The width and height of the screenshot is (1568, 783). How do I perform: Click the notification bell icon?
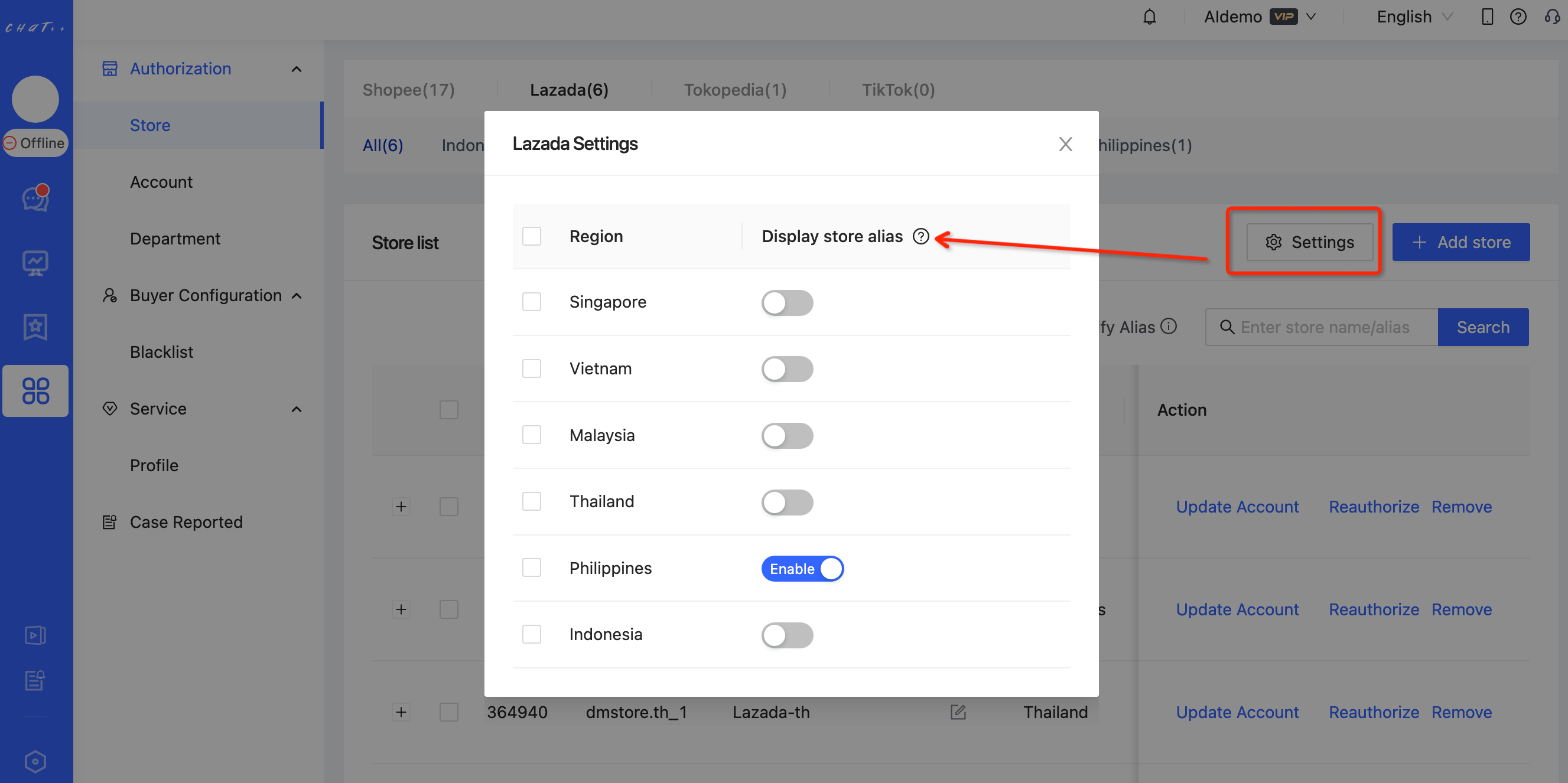pyautogui.click(x=1149, y=17)
